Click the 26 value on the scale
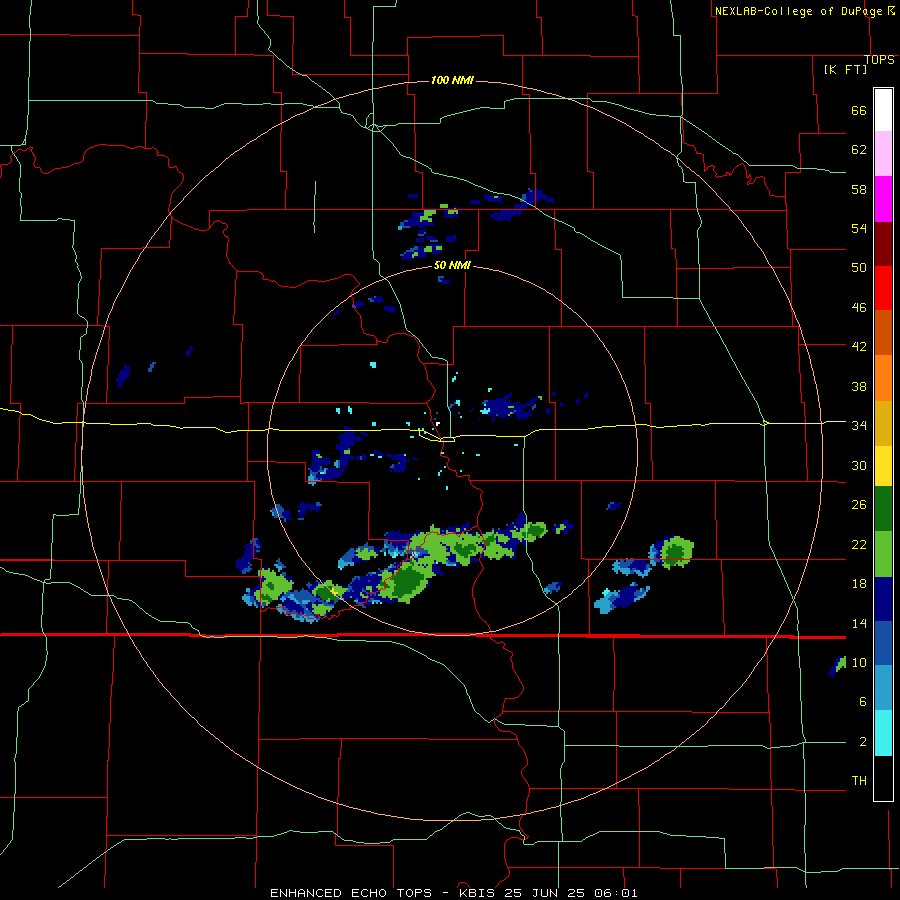 point(859,505)
